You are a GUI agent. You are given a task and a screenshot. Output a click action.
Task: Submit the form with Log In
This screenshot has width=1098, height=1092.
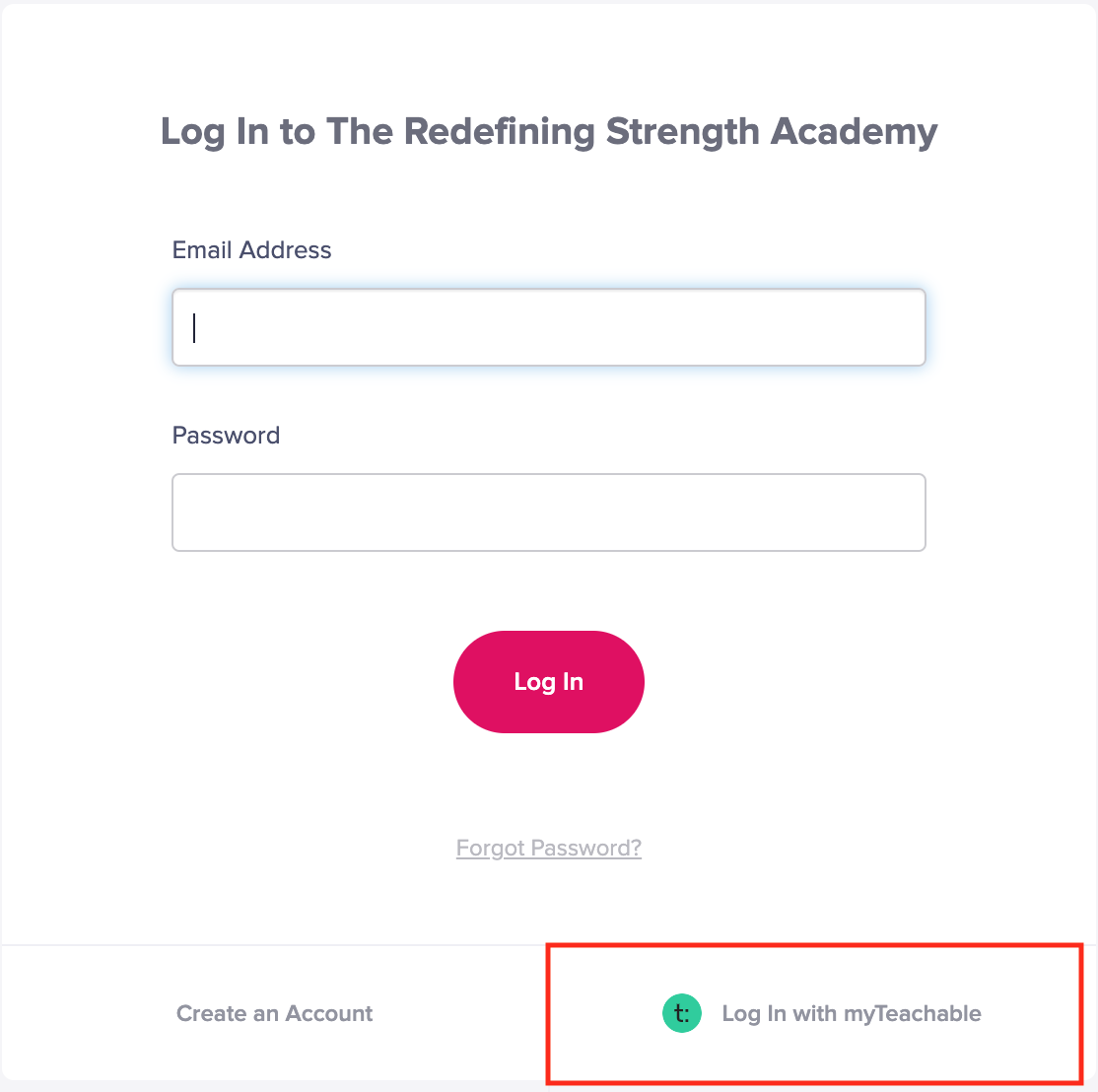(549, 682)
